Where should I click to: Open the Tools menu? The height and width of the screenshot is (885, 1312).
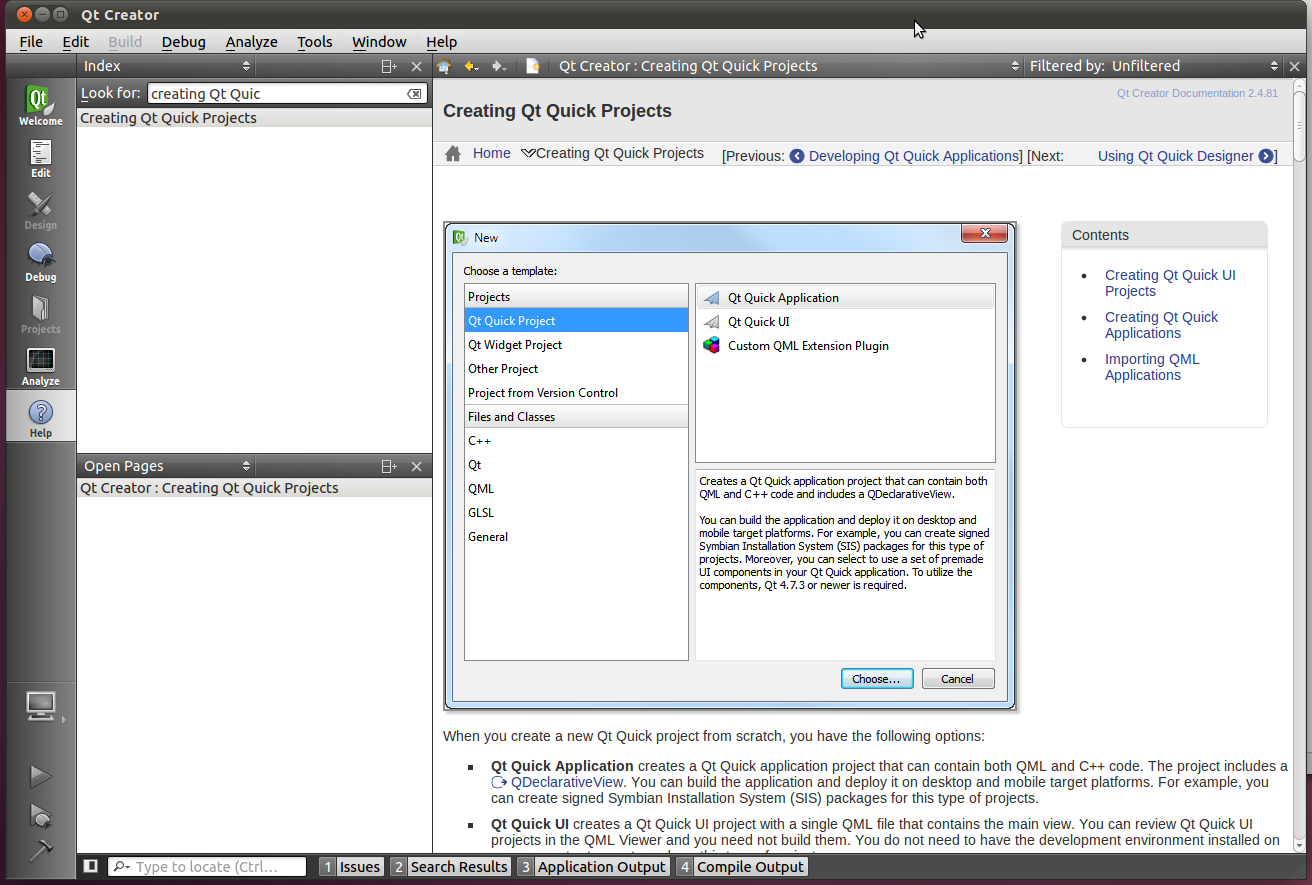tap(314, 41)
